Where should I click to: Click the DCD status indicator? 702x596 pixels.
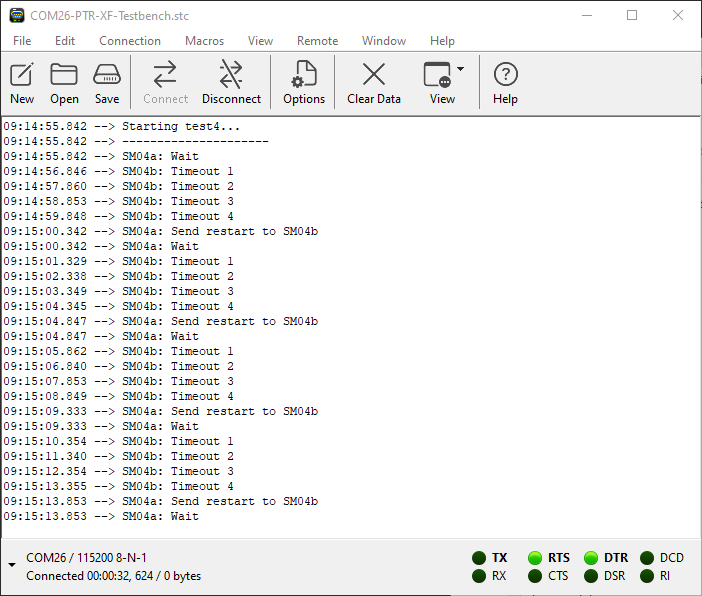click(x=647, y=558)
